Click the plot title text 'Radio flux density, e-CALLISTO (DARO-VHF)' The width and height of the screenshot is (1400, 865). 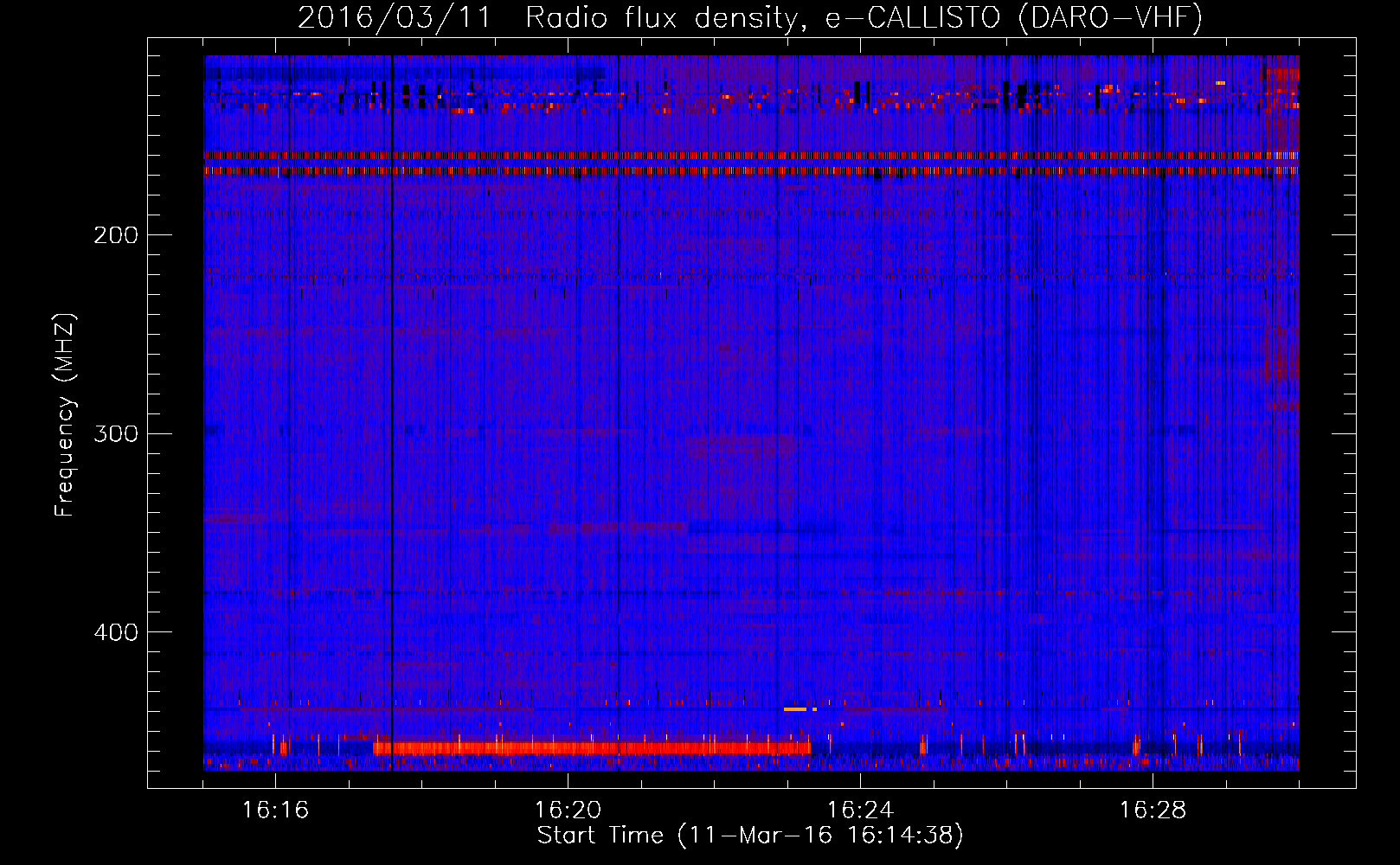pyautogui.click(x=864, y=17)
